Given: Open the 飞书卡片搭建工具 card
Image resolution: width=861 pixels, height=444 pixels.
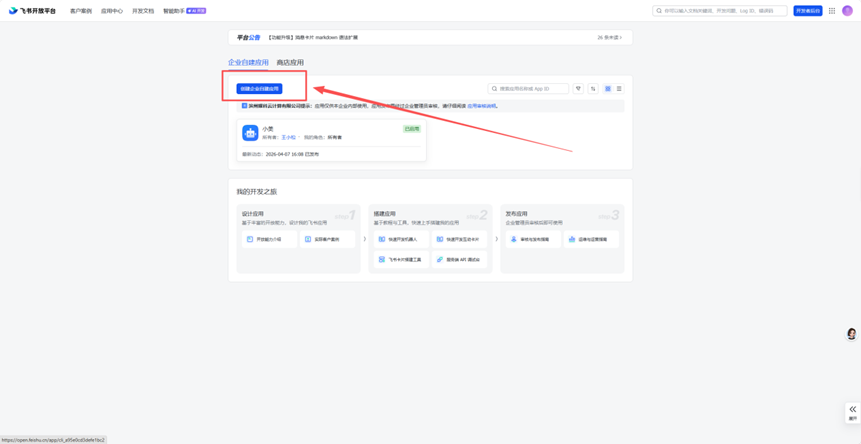Looking at the screenshot, I should [x=401, y=259].
